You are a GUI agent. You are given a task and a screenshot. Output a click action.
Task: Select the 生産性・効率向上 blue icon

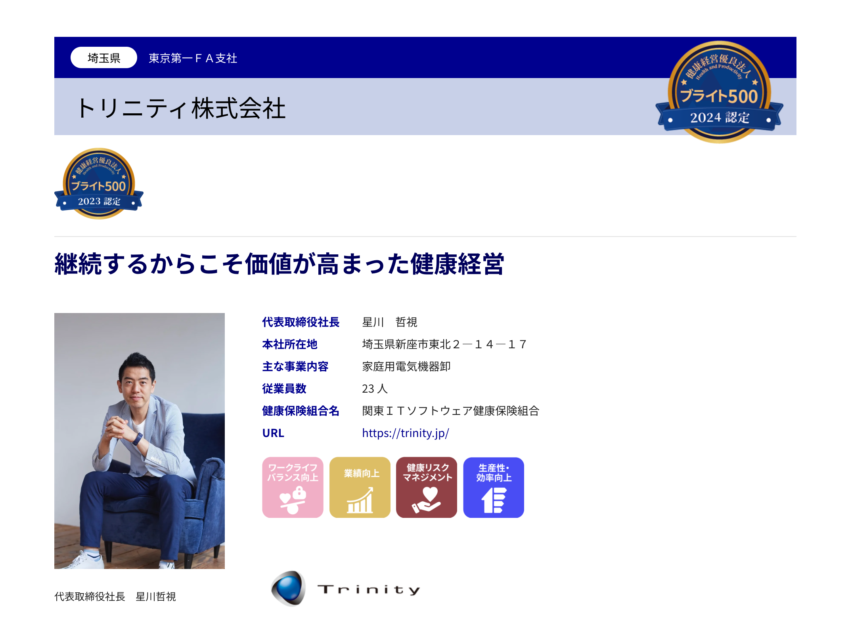tap(492, 487)
